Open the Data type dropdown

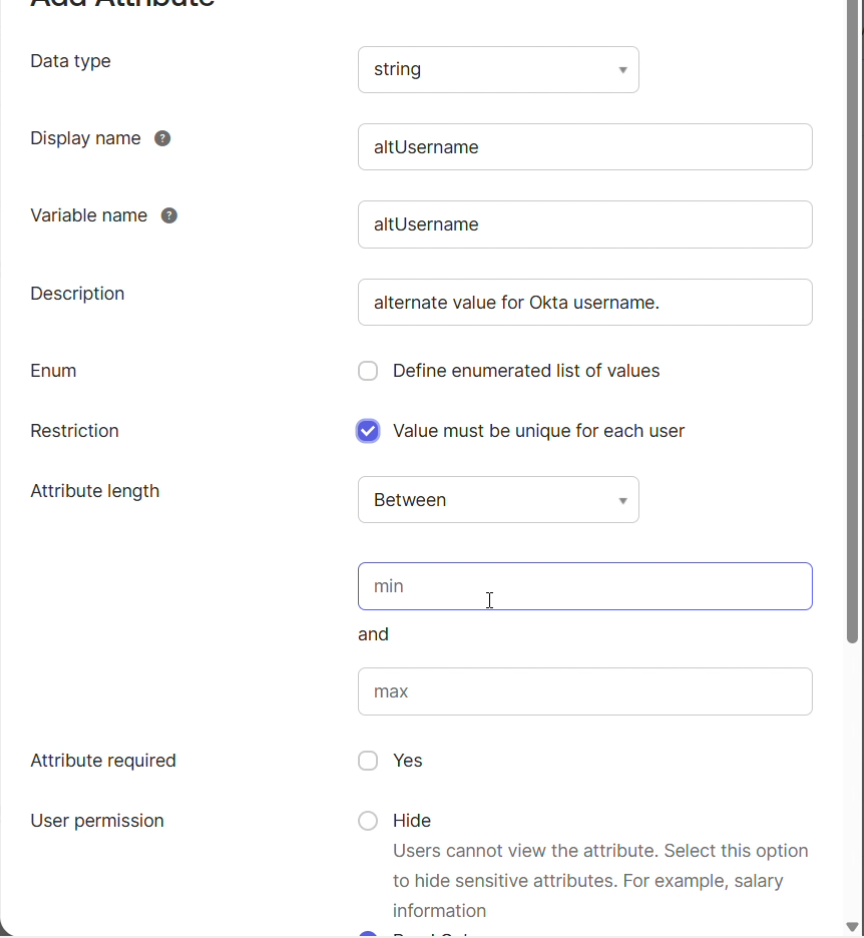[498, 70]
